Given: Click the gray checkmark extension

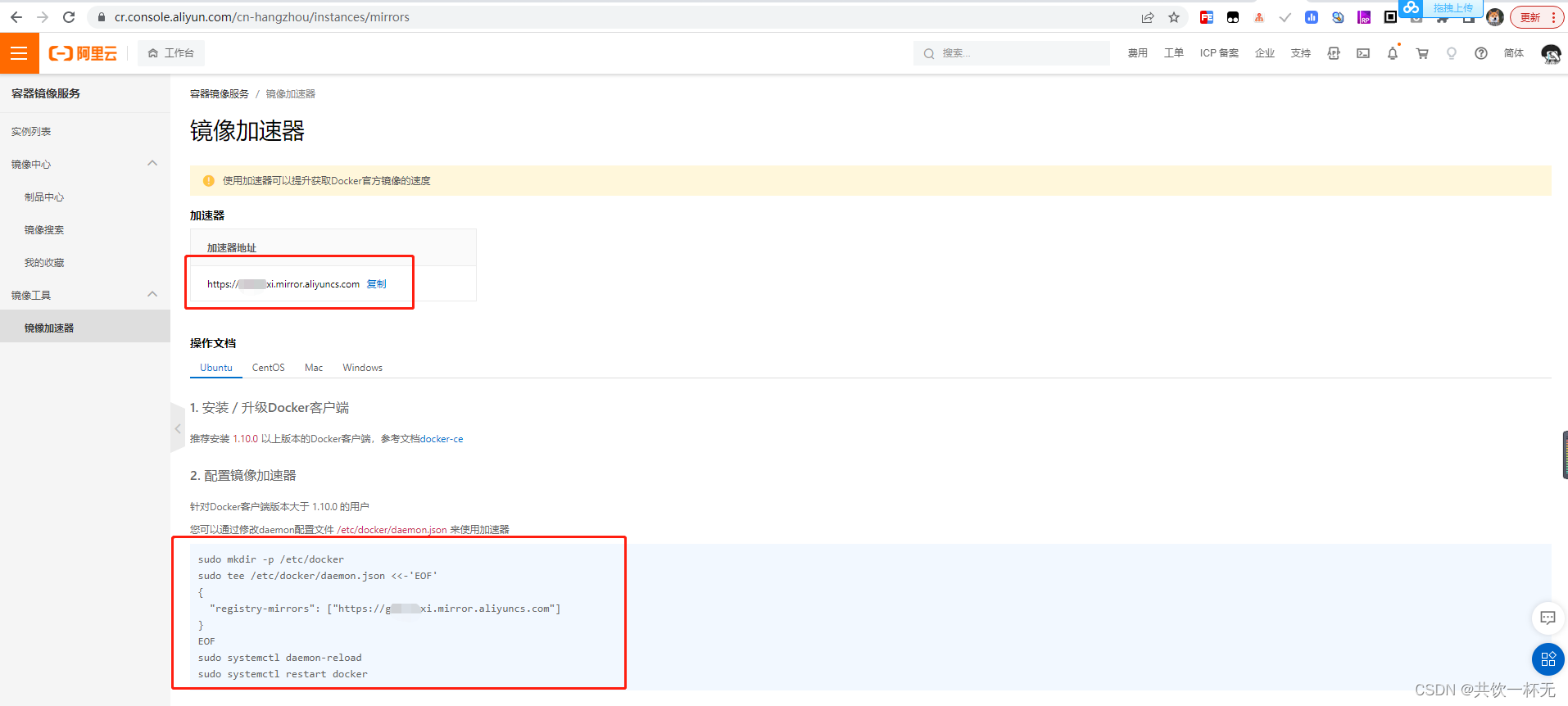Looking at the screenshot, I should click(x=1285, y=17).
